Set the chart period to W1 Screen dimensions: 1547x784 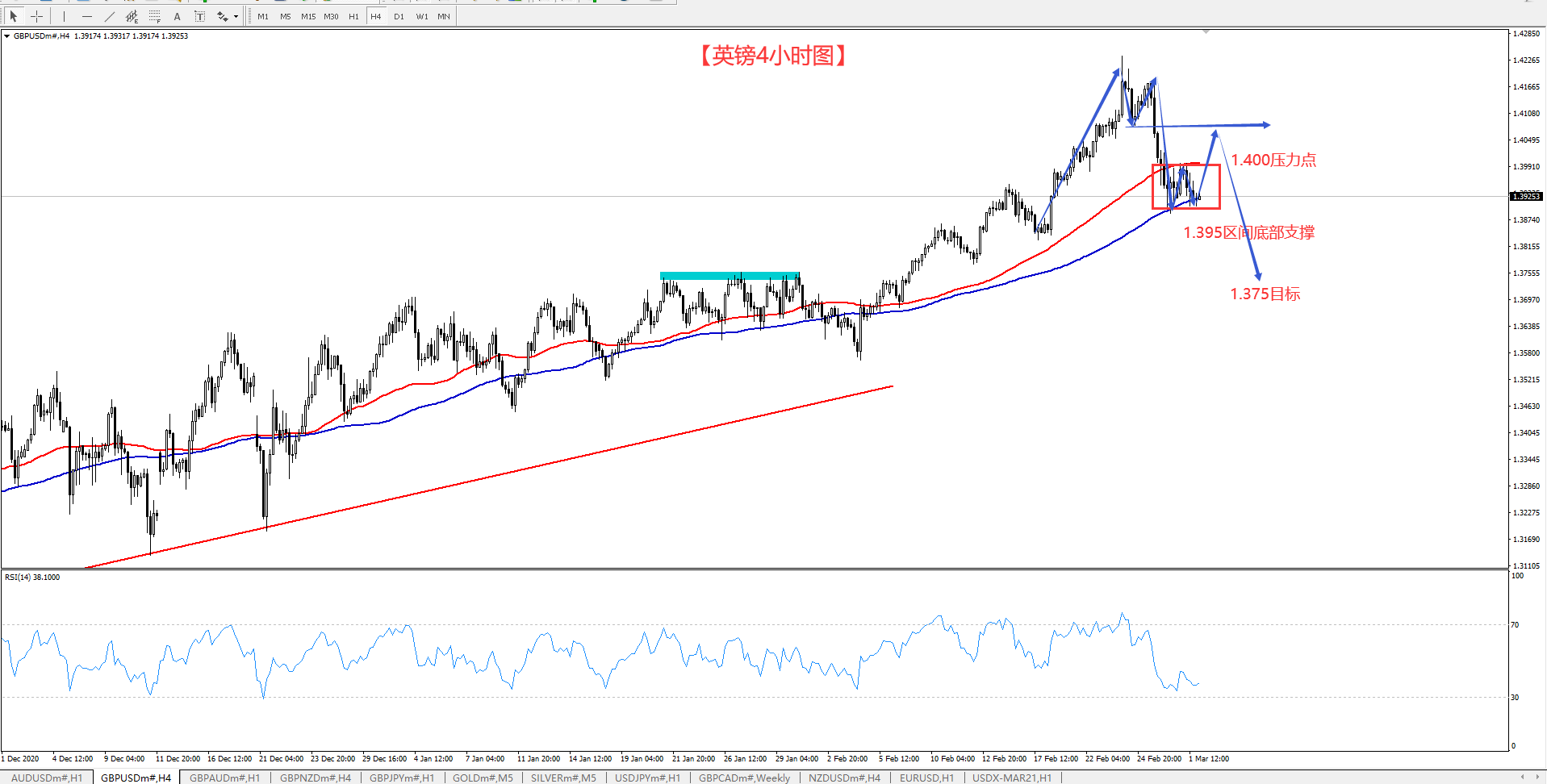tap(422, 16)
